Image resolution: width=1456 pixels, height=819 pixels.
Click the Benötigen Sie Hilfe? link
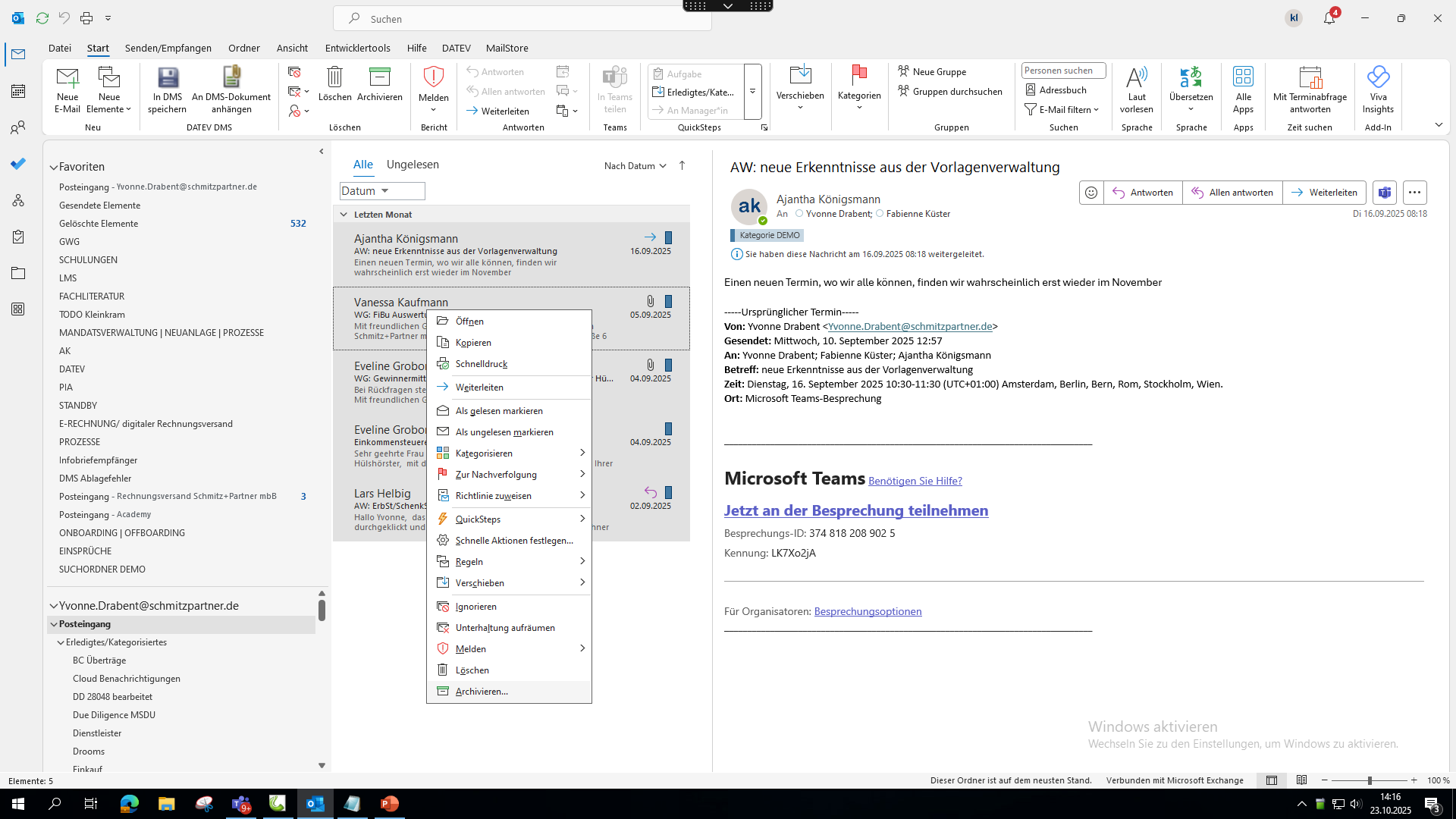click(x=915, y=481)
